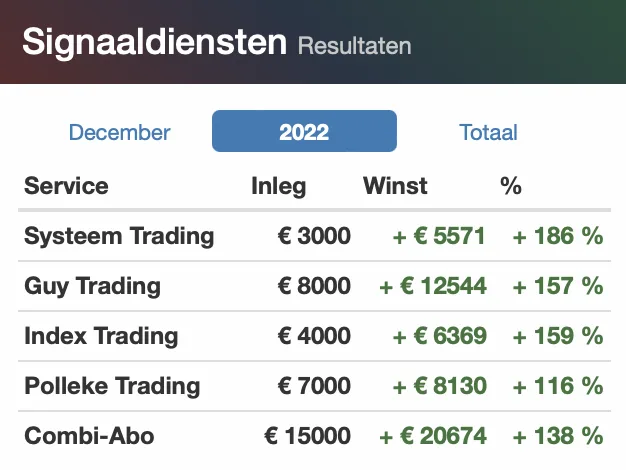The width and height of the screenshot is (626, 470).
Task: Click the percent column header
Action: (x=511, y=186)
